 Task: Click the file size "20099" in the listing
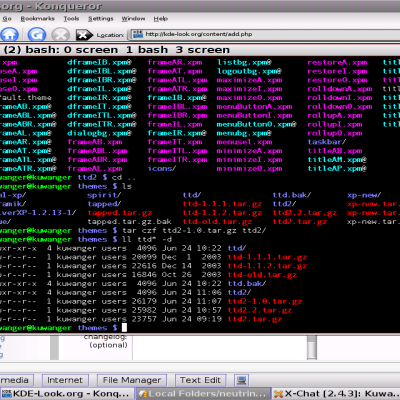click(x=144, y=257)
